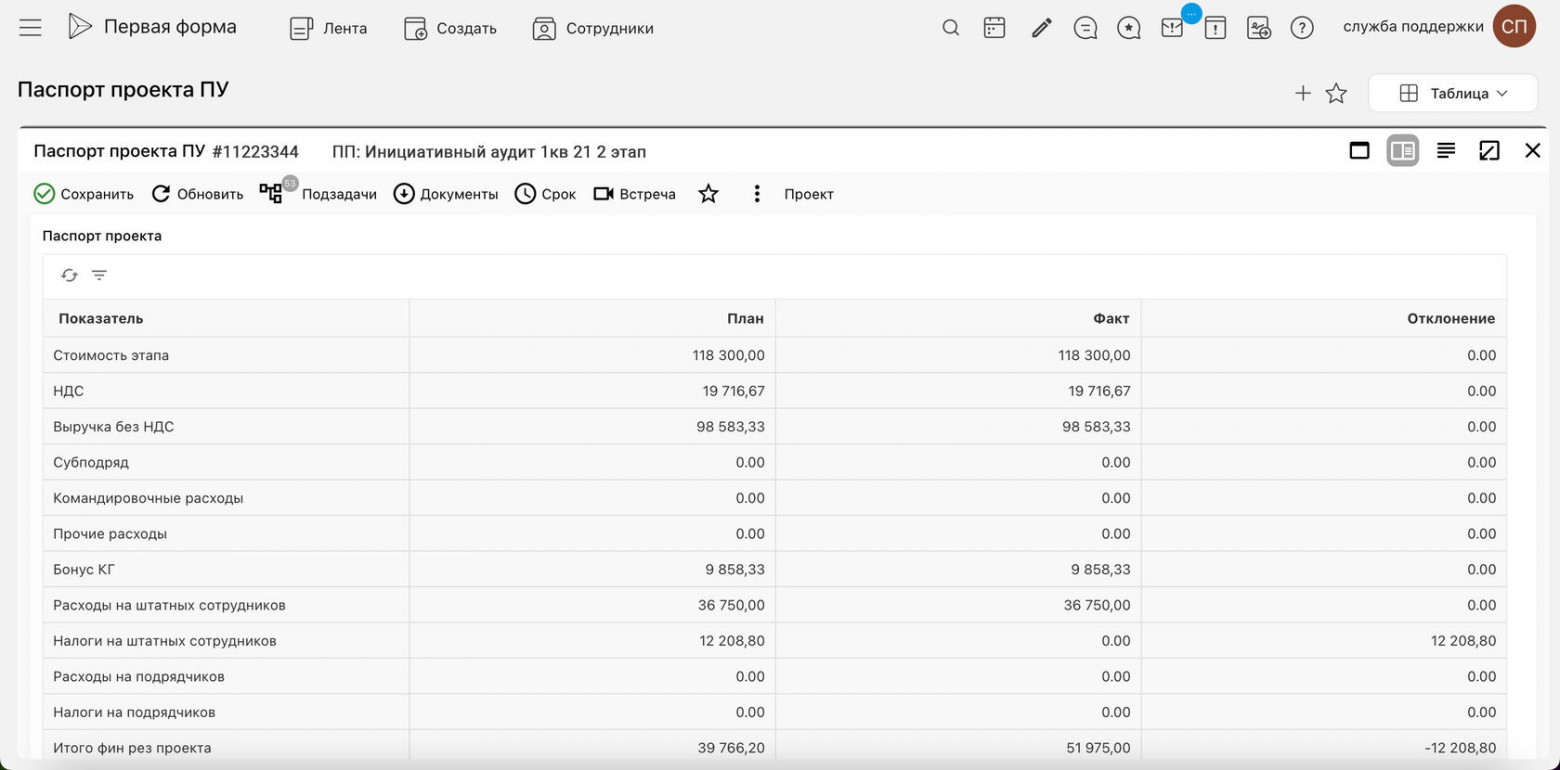
Task: Mark the view as favorite with the star beside plus
Action: pyautogui.click(x=1336, y=93)
